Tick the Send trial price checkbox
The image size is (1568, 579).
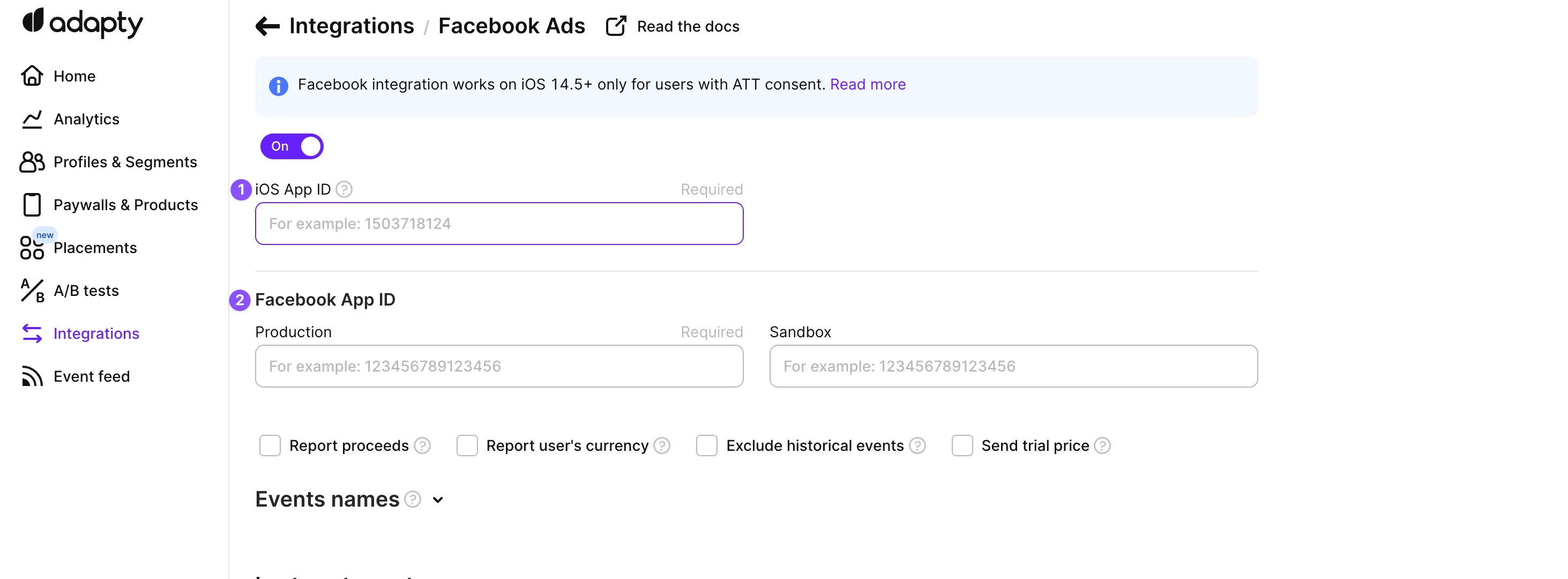[962, 446]
